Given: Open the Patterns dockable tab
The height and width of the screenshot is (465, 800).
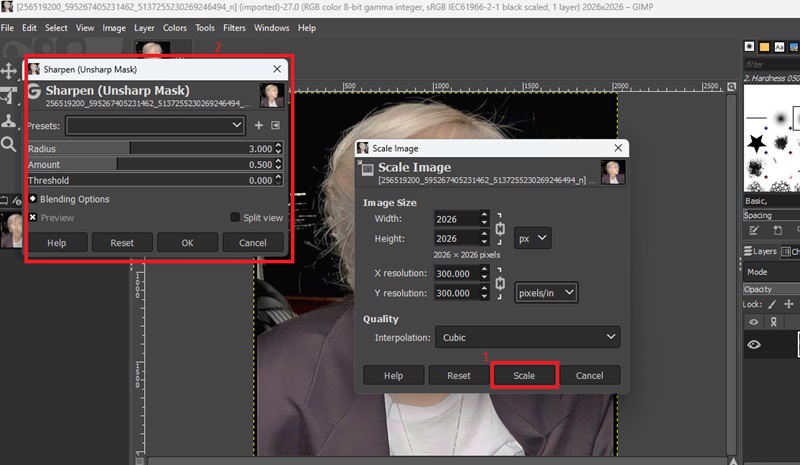Looking at the screenshot, I should point(764,47).
